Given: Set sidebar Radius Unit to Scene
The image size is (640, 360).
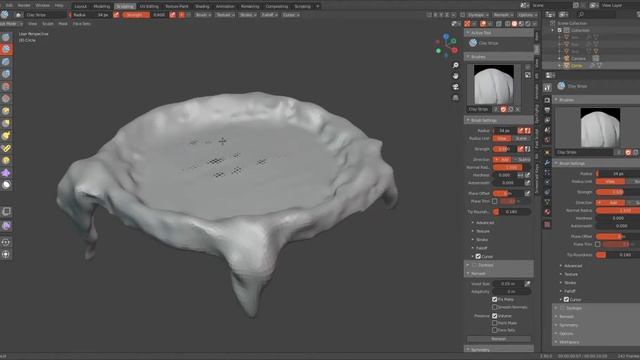Looking at the screenshot, I should [x=521, y=138].
